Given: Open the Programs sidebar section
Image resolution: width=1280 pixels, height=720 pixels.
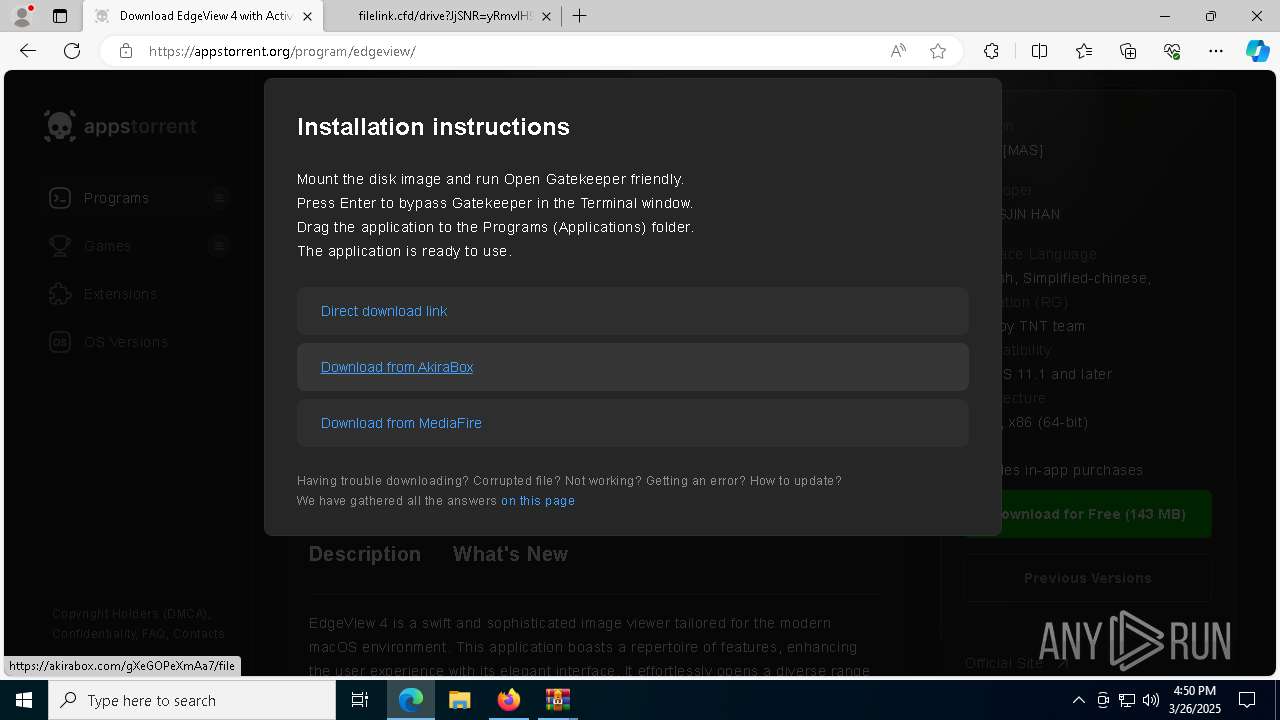Looking at the screenshot, I should click(x=116, y=198).
